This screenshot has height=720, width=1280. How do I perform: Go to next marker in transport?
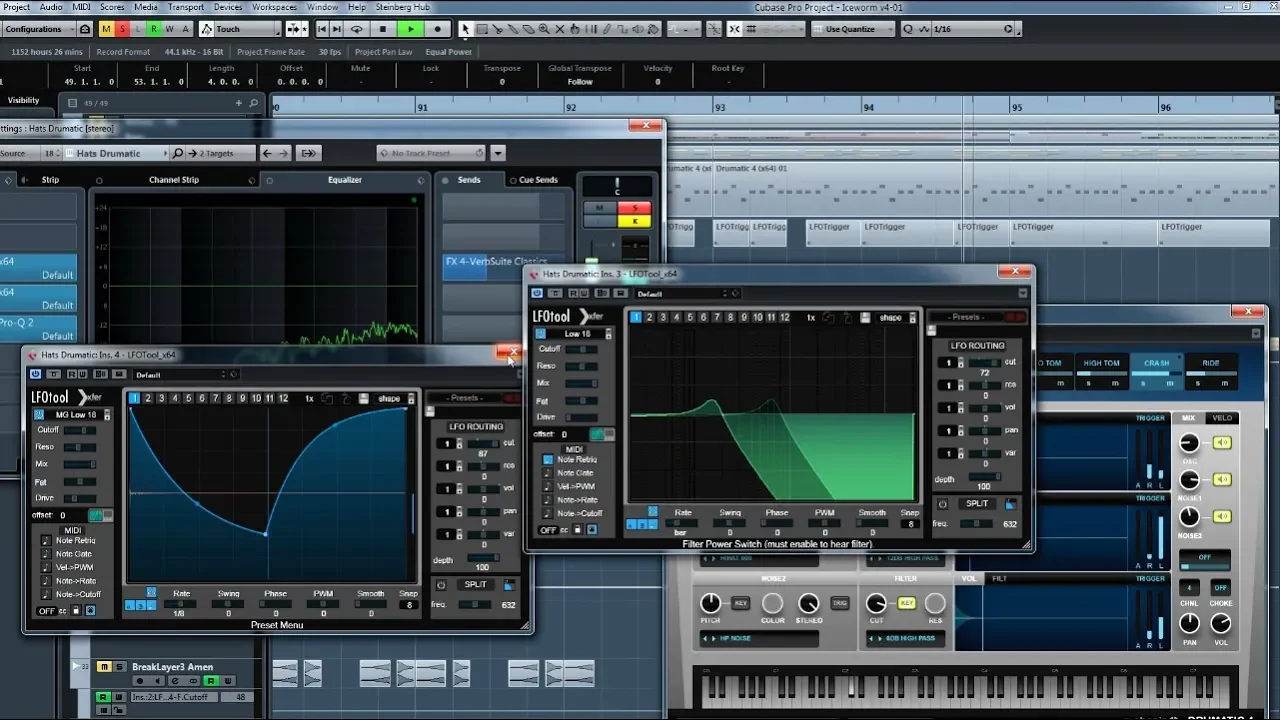click(337, 29)
